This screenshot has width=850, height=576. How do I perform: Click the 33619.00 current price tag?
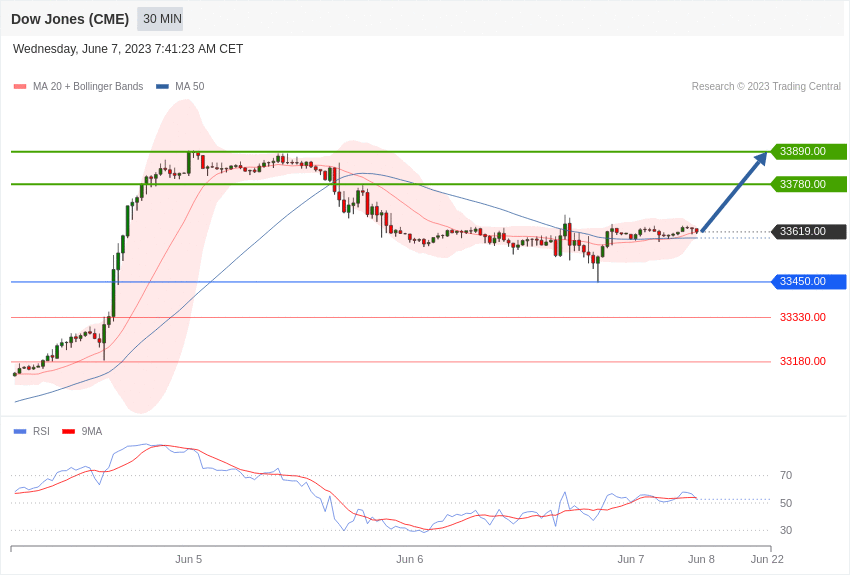tap(808, 232)
